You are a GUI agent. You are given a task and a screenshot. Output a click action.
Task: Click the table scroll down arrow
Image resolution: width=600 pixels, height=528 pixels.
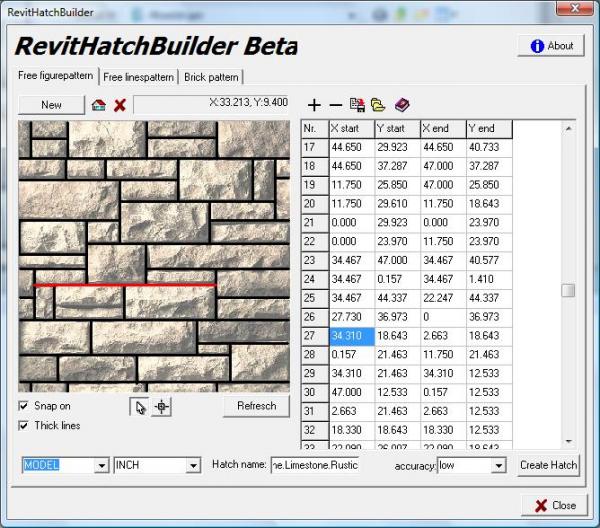569,442
